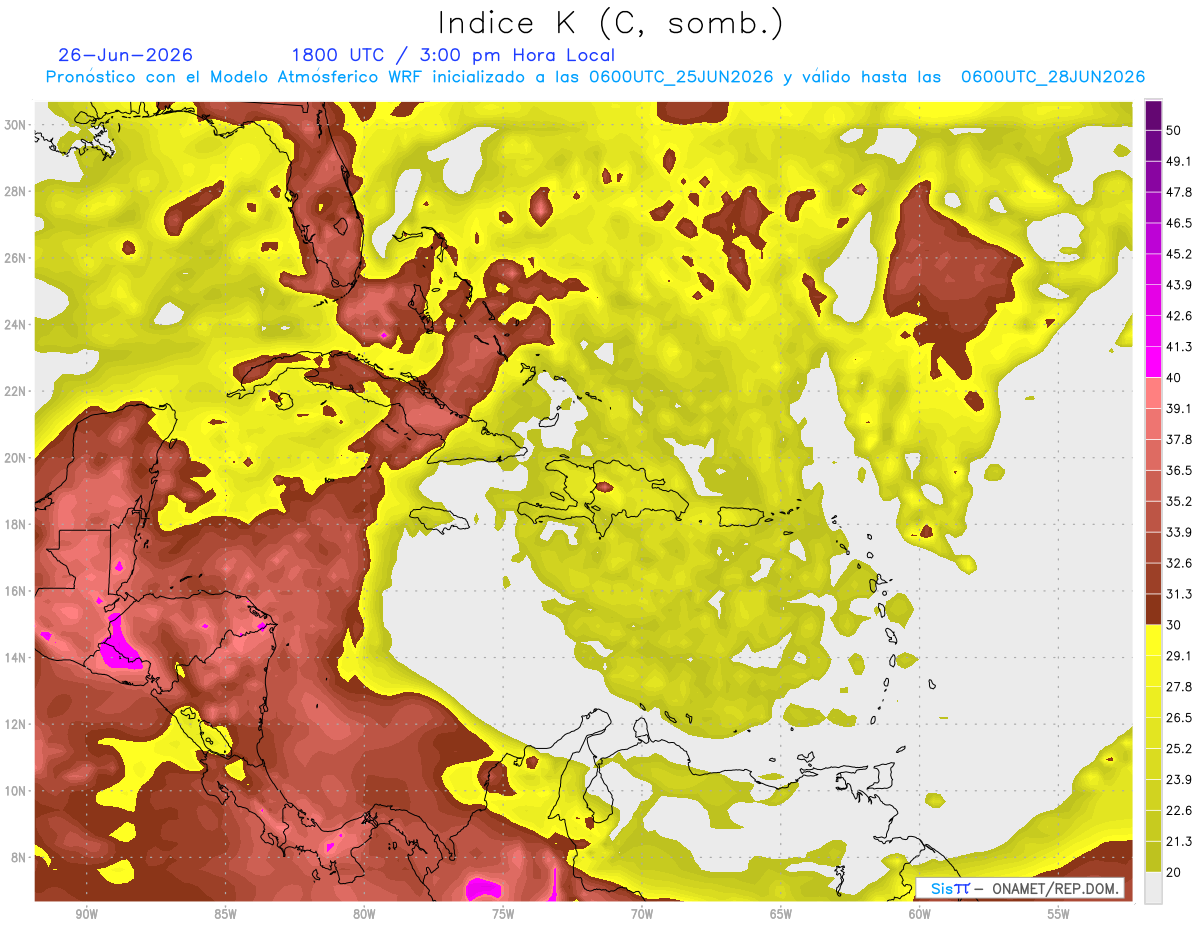Click the latitude axis label "16N"
This screenshot has width=1200, height=927.
tap(16, 591)
